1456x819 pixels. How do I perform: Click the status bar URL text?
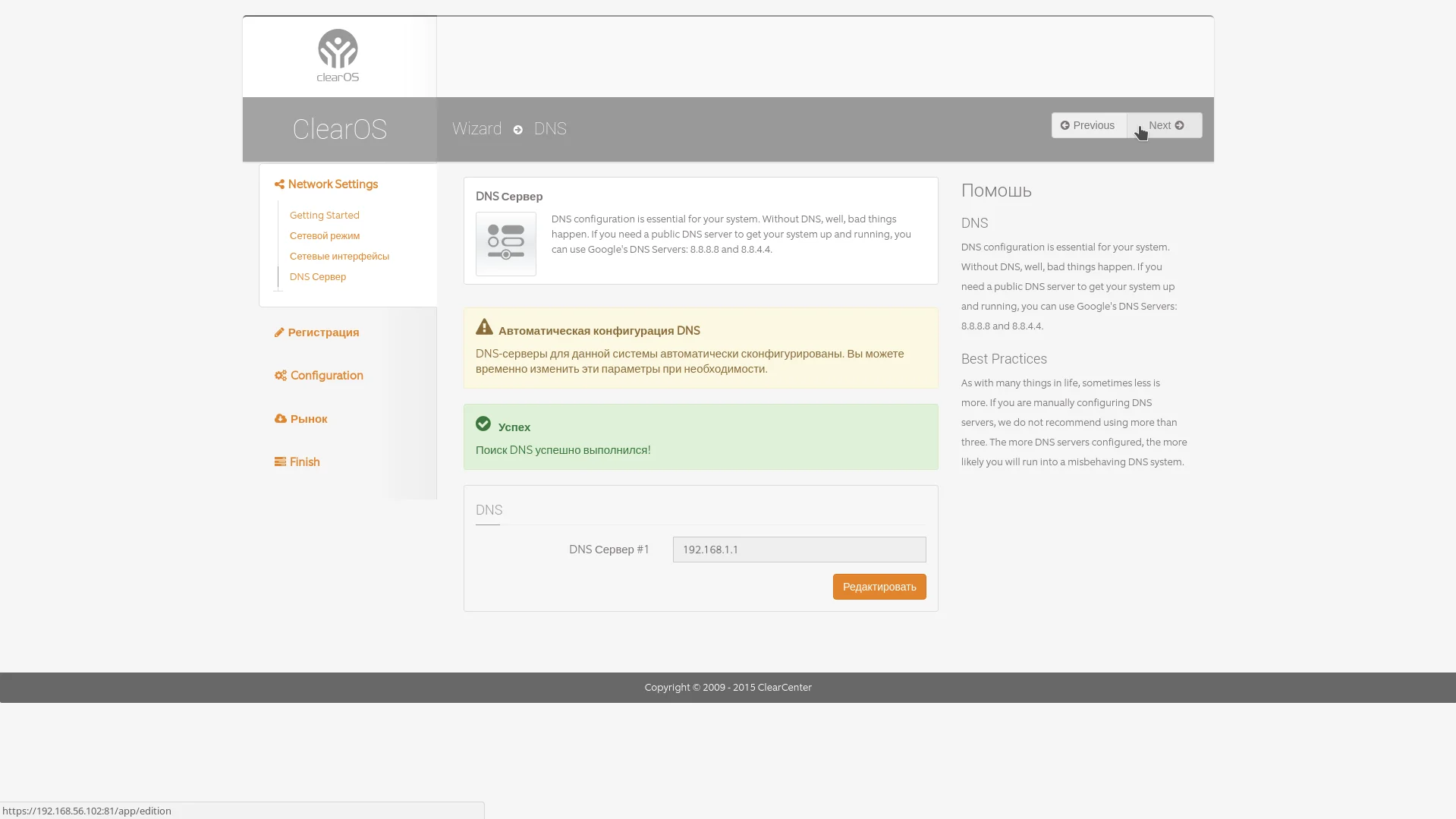(86, 811)
